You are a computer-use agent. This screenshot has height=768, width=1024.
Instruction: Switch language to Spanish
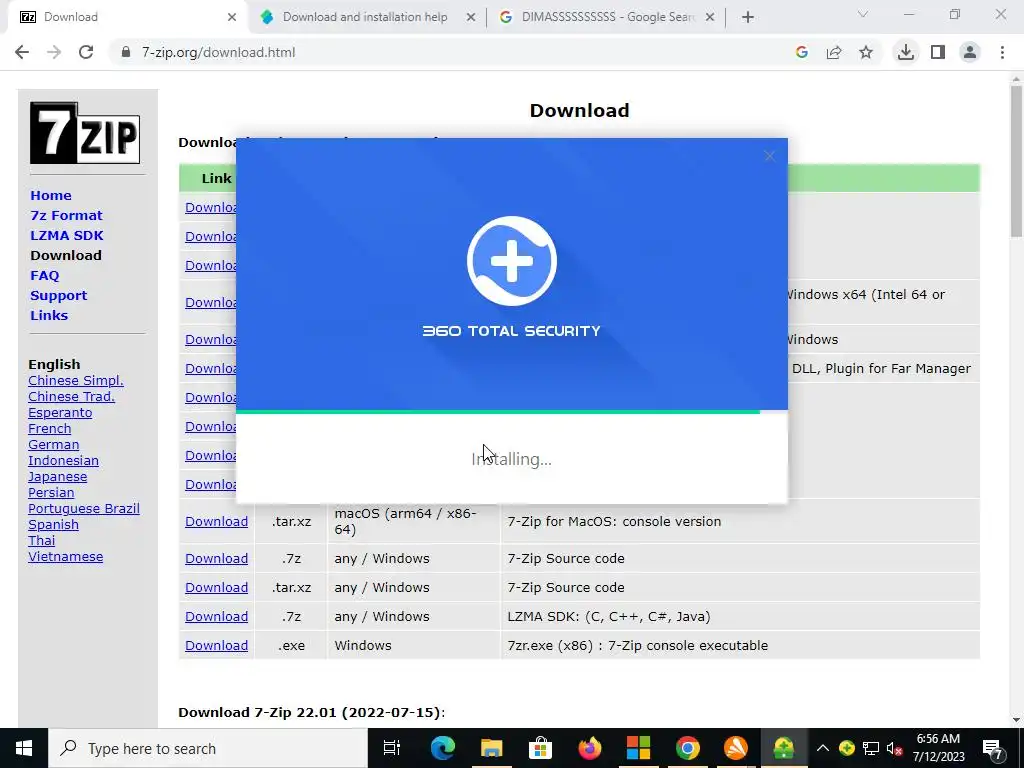click(54, 524)
